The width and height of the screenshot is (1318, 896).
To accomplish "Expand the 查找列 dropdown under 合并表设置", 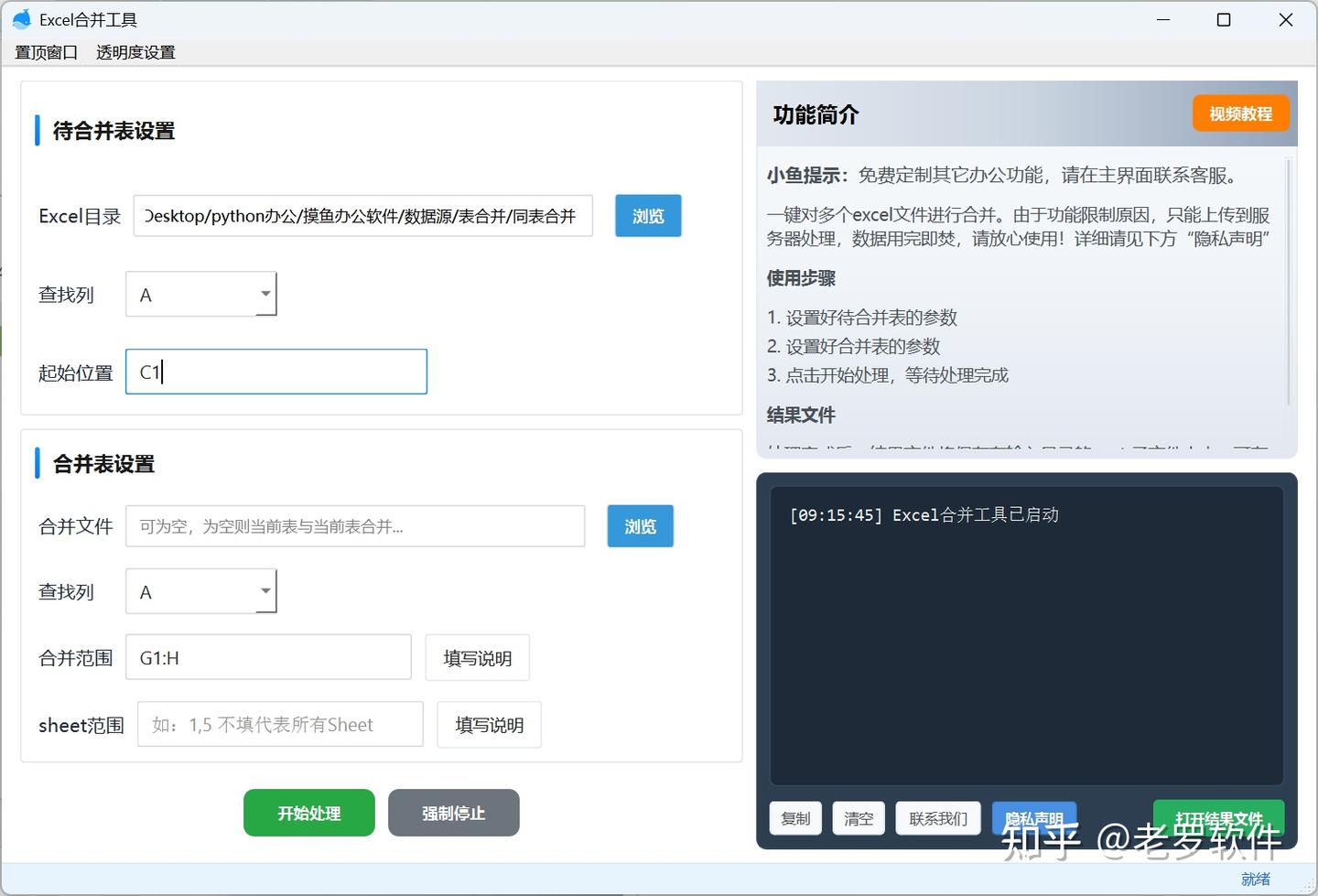I will (201, 592).
